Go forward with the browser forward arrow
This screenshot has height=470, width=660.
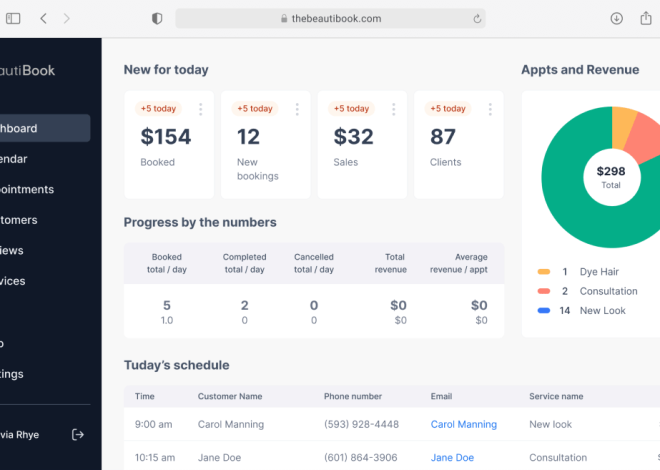tap(67, 19)
